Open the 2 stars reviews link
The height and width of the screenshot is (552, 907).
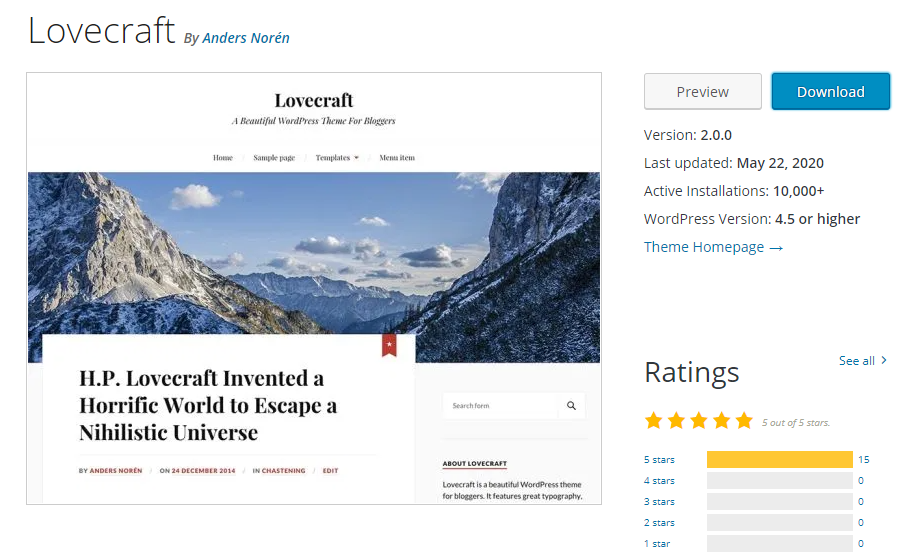(x=659, y=522)
